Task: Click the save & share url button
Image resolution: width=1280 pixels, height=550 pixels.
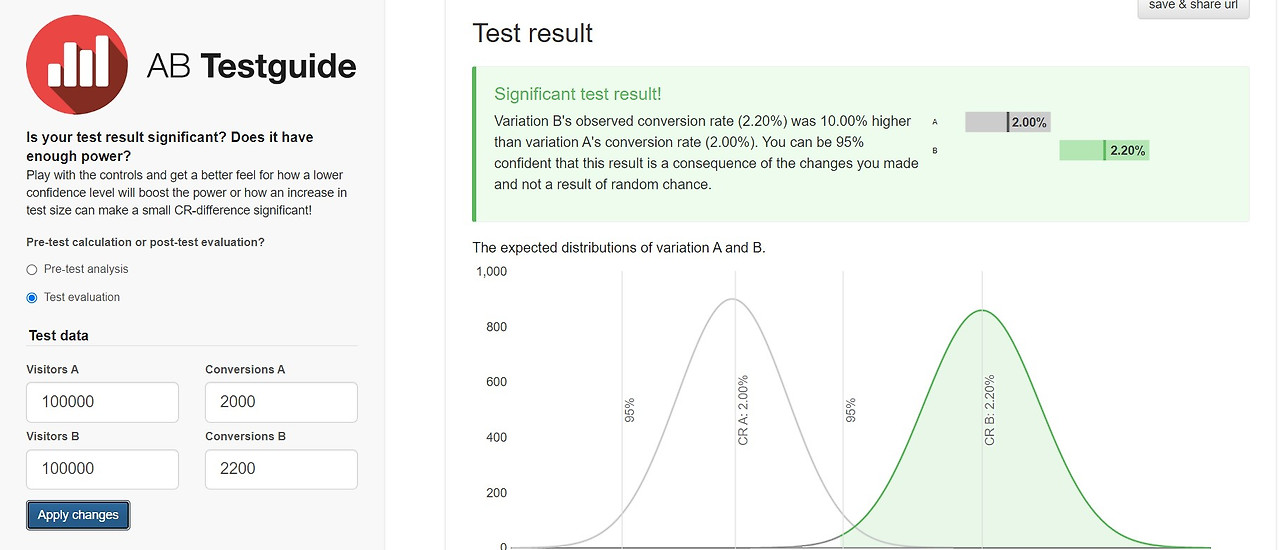Action: click(x=1193, y=8)
